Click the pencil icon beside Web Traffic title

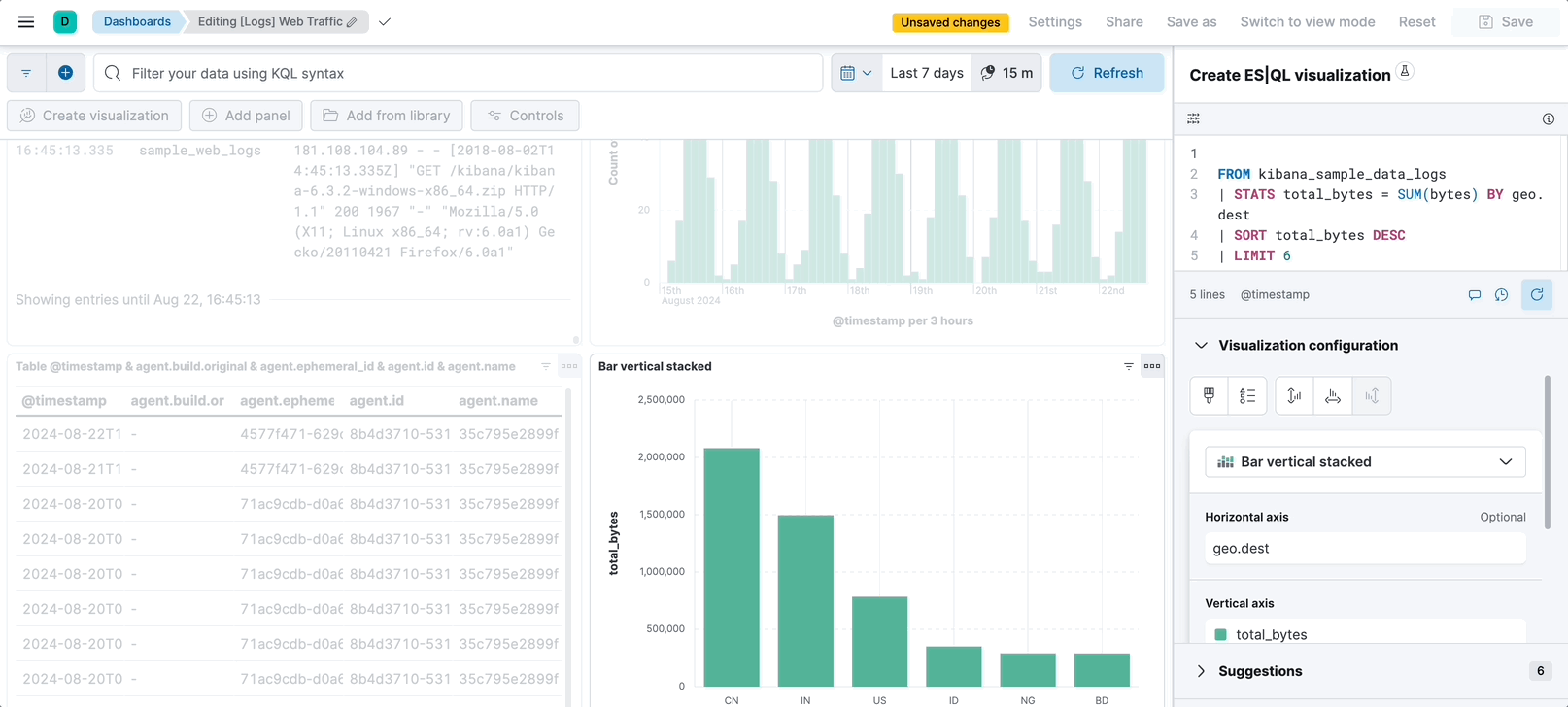tap(352, 22)
